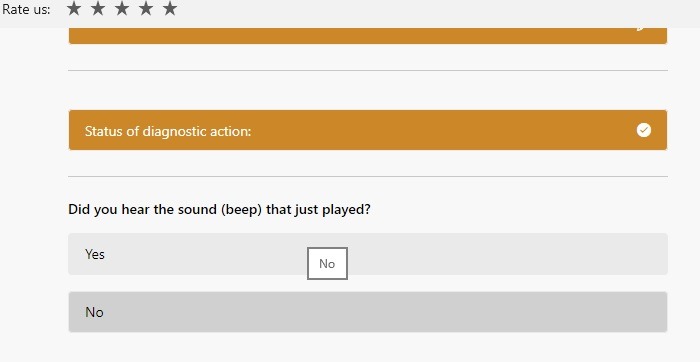This screenshot has width=700, height=362.
Task: Give a two-star rating
Action: (98, 8)
